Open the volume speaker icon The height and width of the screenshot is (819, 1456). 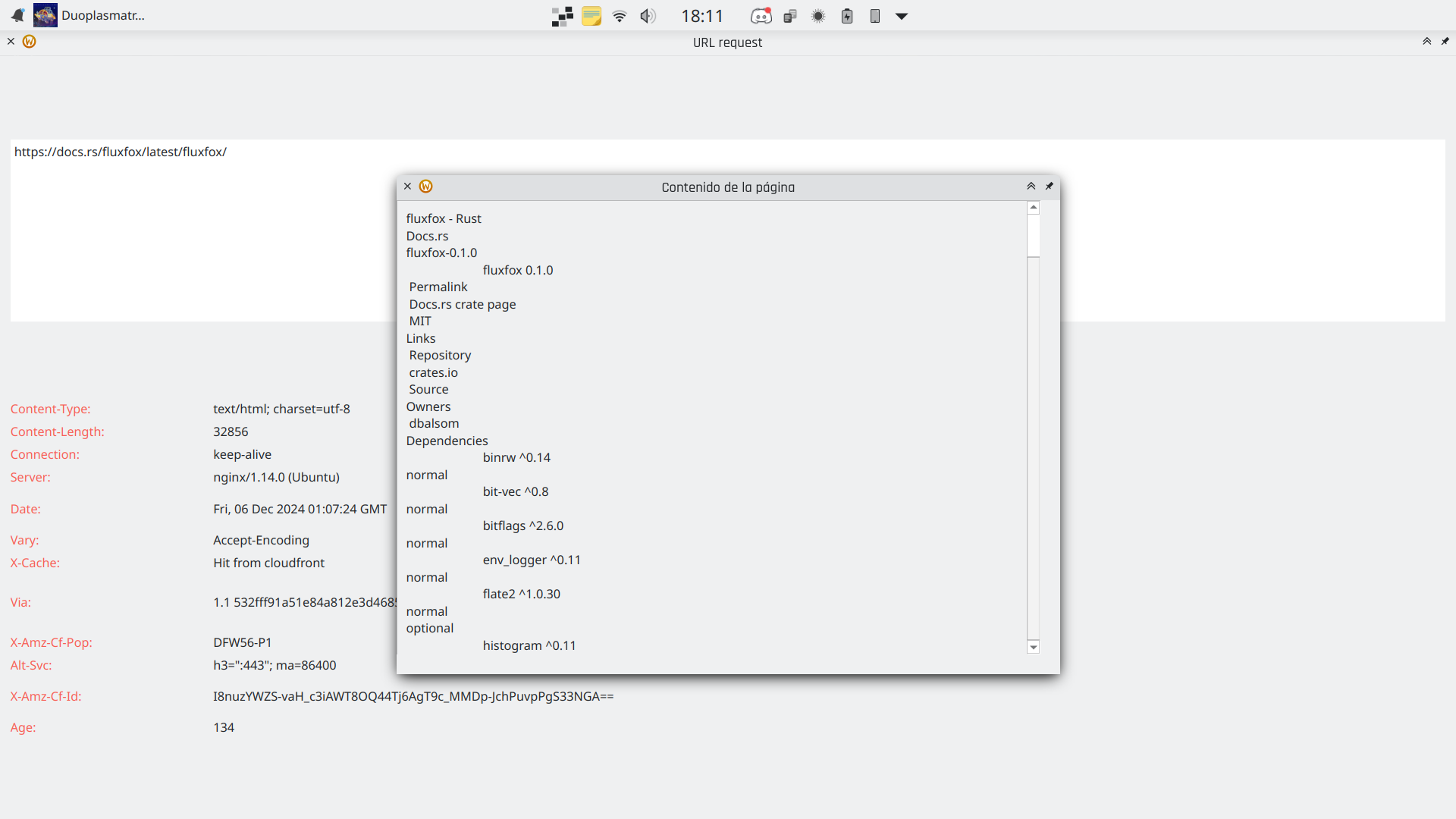click(648, 16)
